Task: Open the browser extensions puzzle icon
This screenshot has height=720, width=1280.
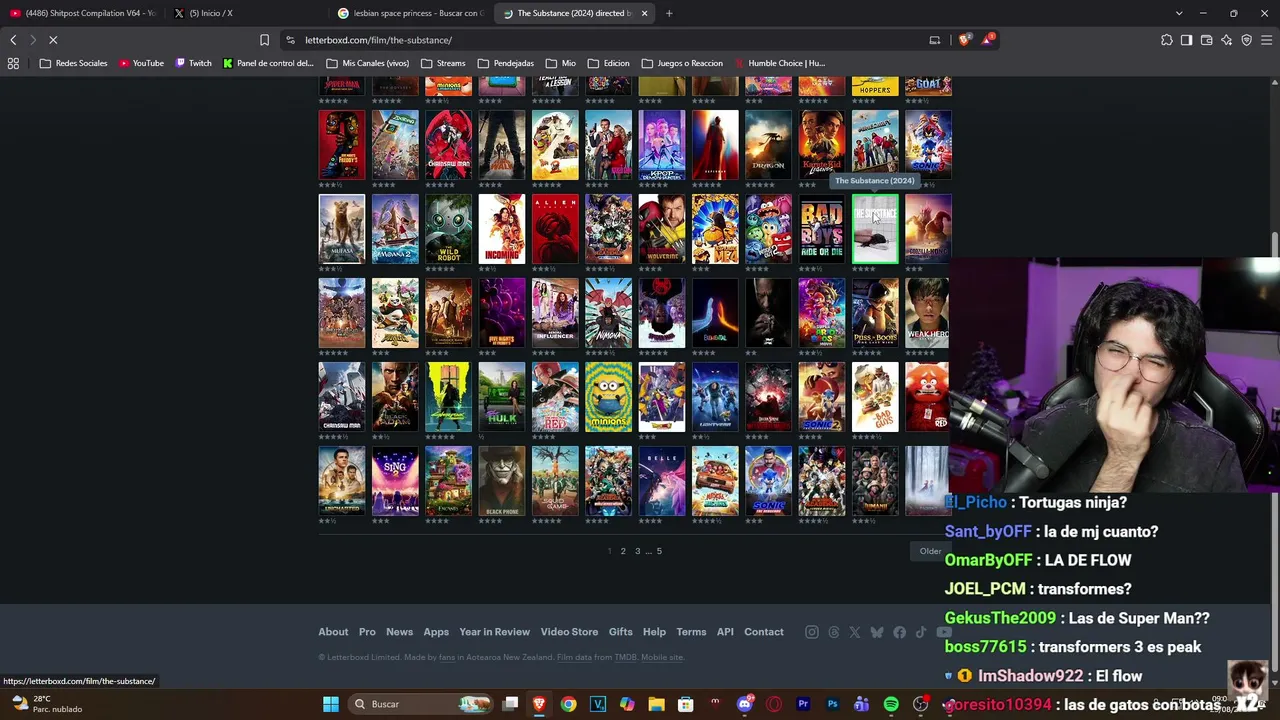Action: pyautogui.click(x=1167, y=40)
